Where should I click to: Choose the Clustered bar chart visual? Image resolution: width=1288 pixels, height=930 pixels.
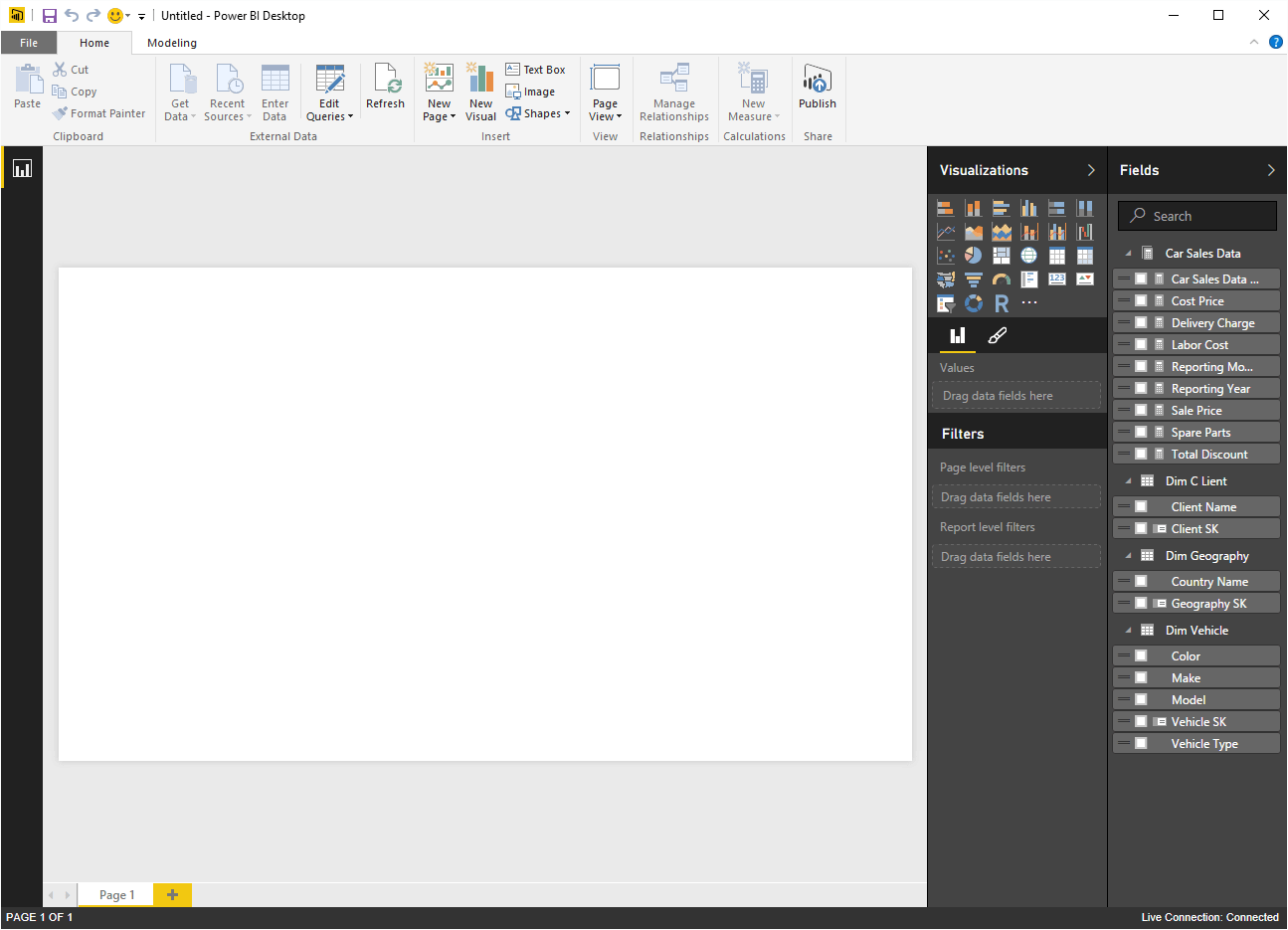1002,208
